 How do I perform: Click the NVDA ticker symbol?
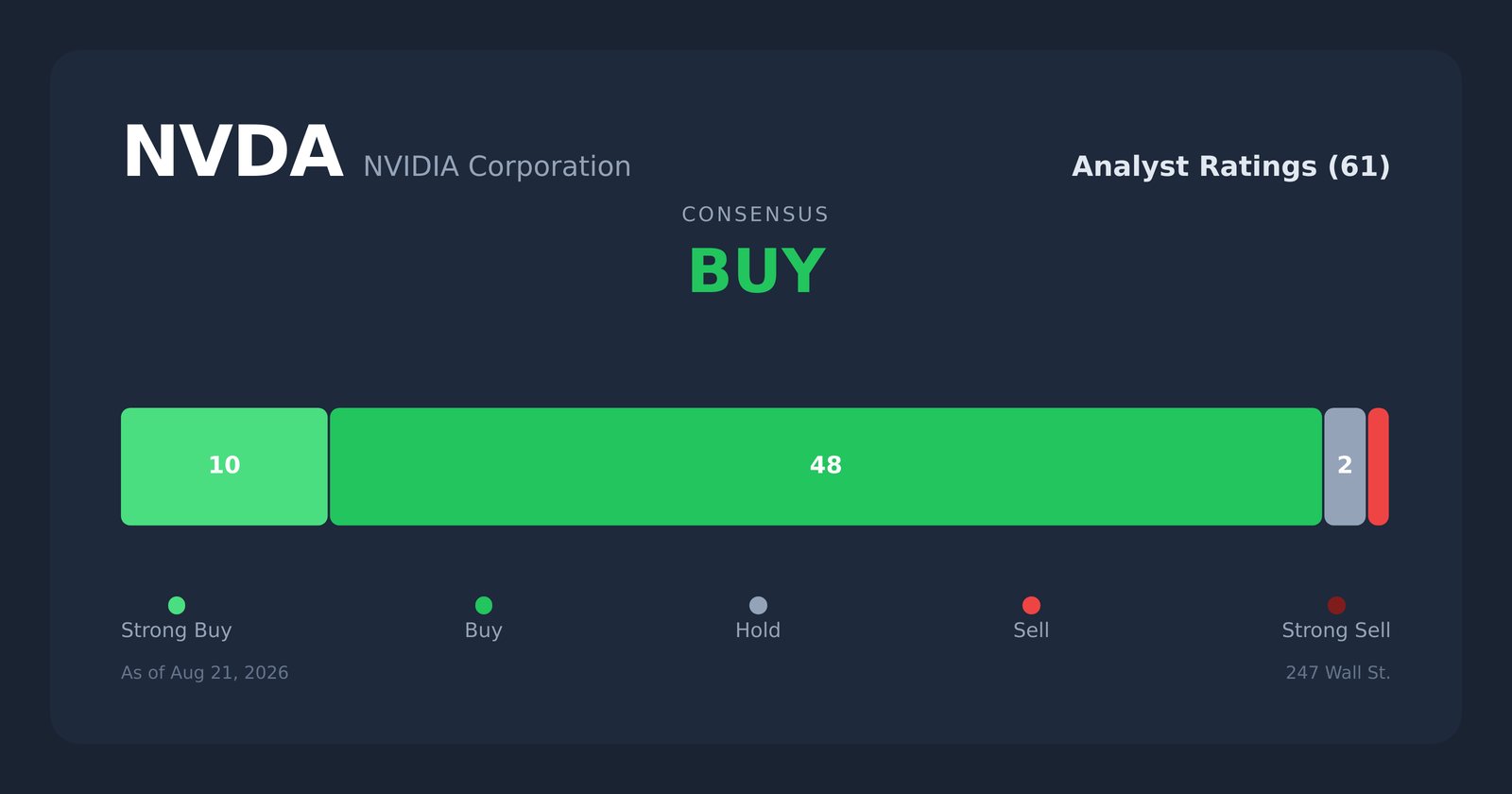(x=232, y=153)
